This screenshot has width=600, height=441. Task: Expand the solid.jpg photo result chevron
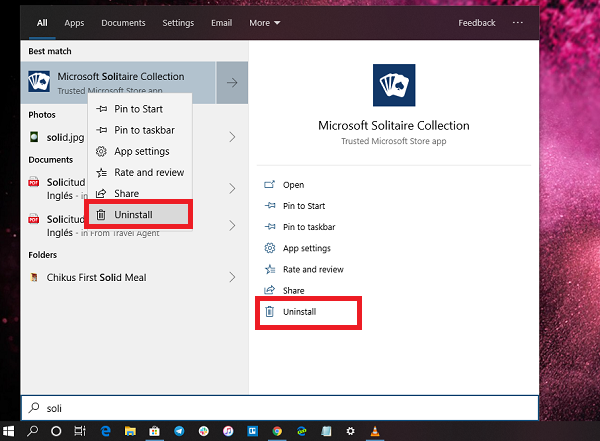pos(232,137)
